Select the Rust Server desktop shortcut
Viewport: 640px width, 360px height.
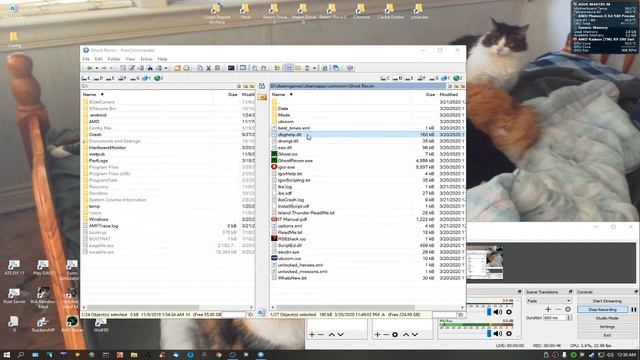pyautogui.click(x=14, y=296)
